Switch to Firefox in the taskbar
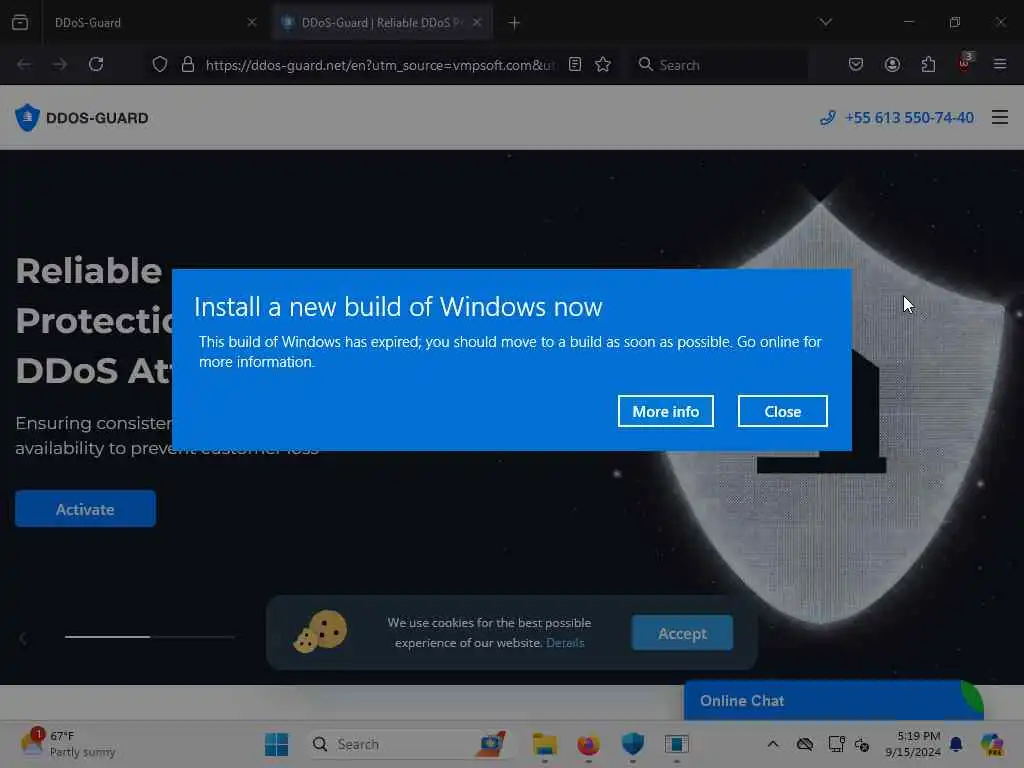Image resolution: width=1024 pixels, height=768 pixels. tap(588, 744)
